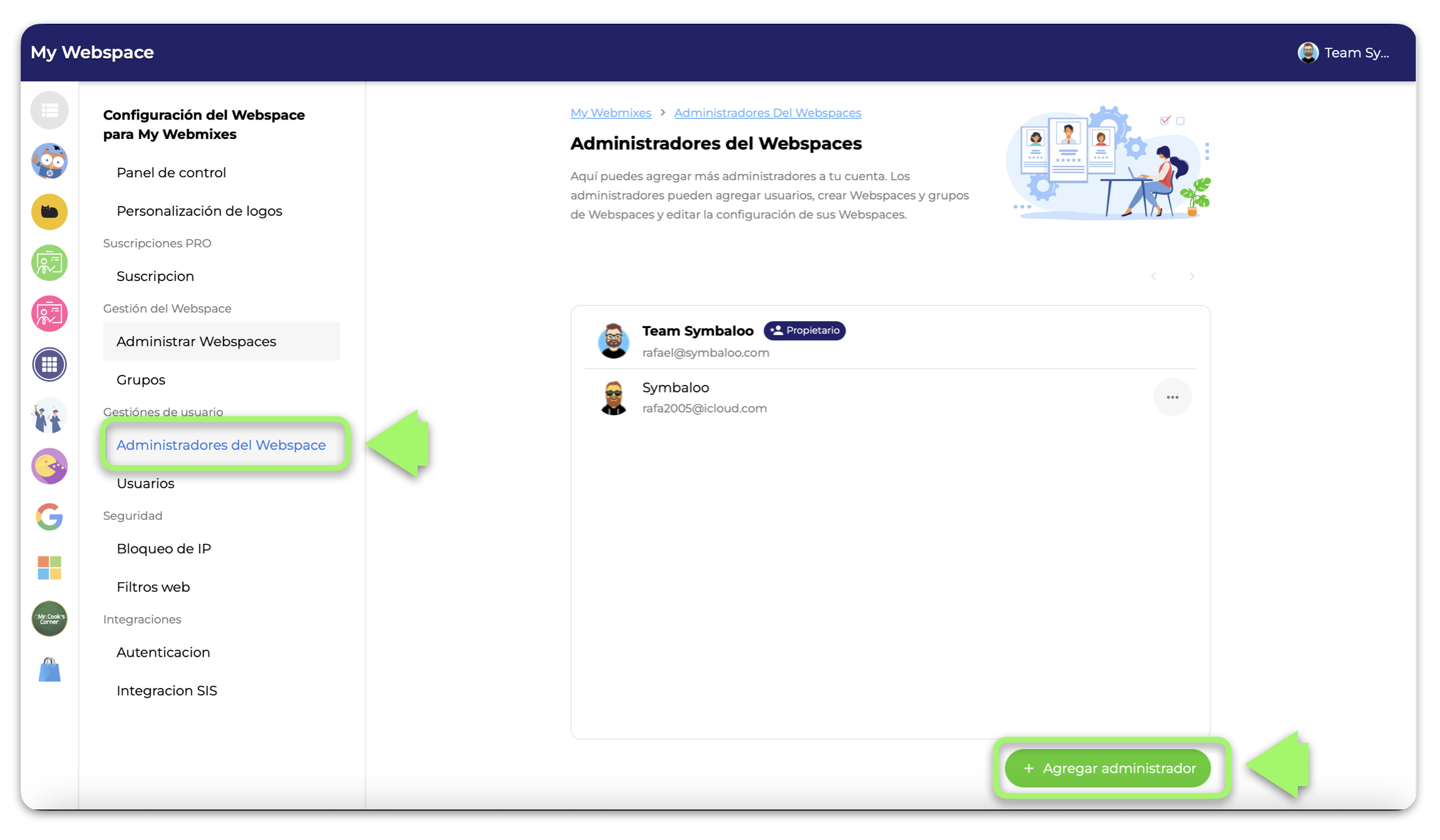1440x840 pixels.
Task: Select the Google webspace icon
Action: click(49, 517)
